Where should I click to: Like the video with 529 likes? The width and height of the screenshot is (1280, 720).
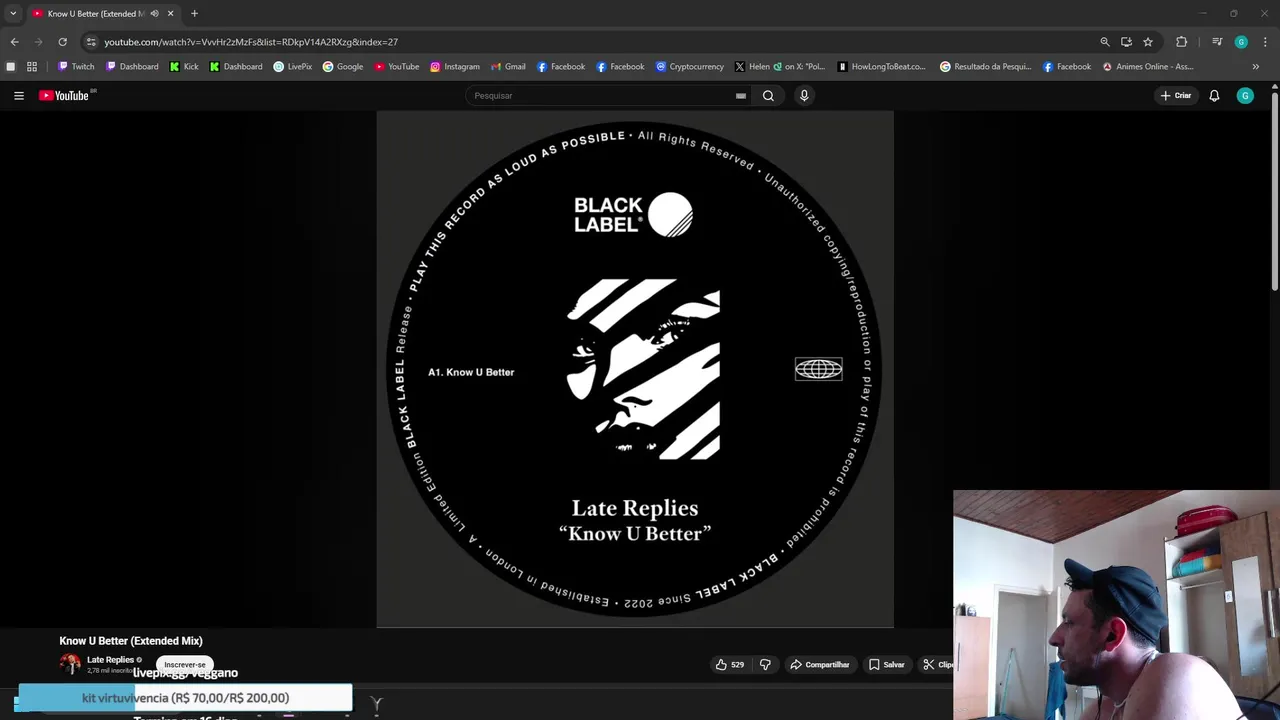coord(730,664)
